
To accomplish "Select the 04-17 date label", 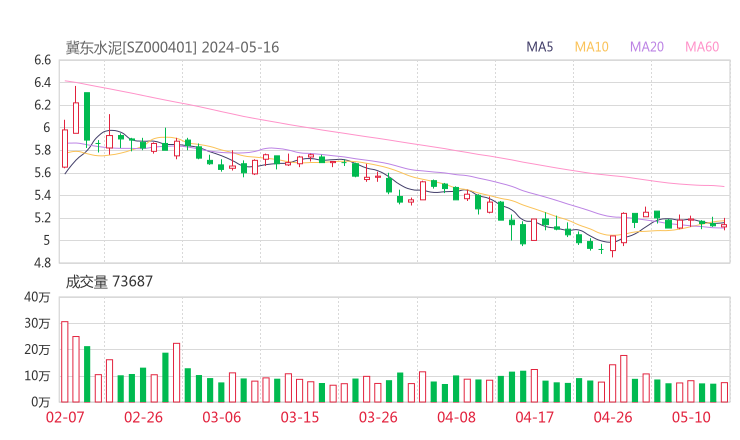I will [x=534, y=417].
